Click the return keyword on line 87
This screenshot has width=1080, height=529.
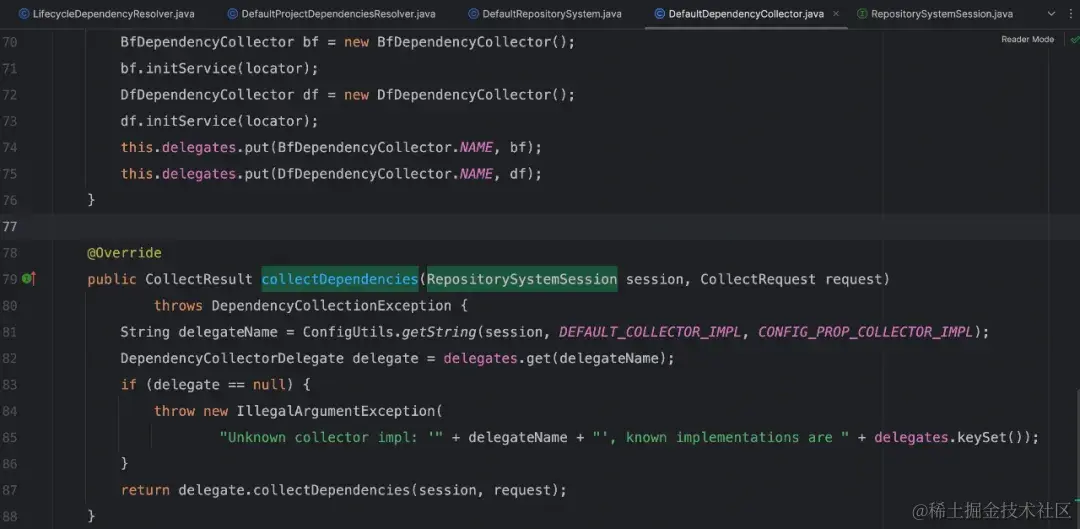coord(145,490)
